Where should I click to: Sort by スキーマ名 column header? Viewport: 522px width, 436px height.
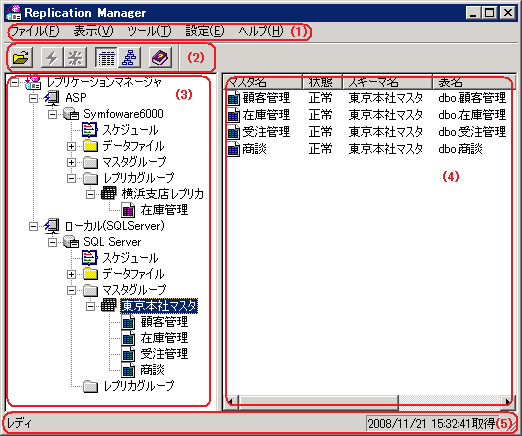(x=387, y=82)
